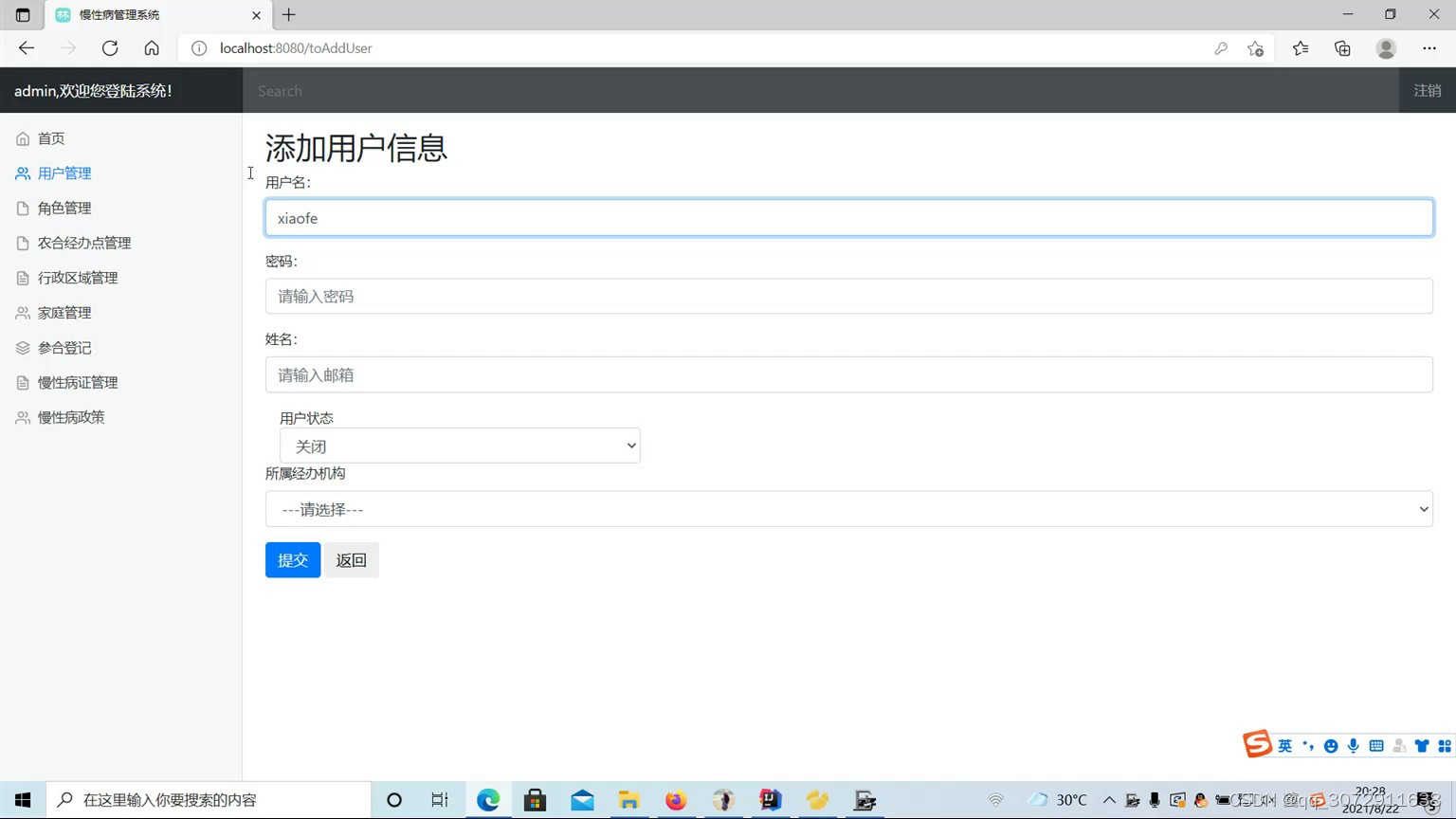
Task: Click the file icon beside 农合经办点管理
Action: pos(23,244)
